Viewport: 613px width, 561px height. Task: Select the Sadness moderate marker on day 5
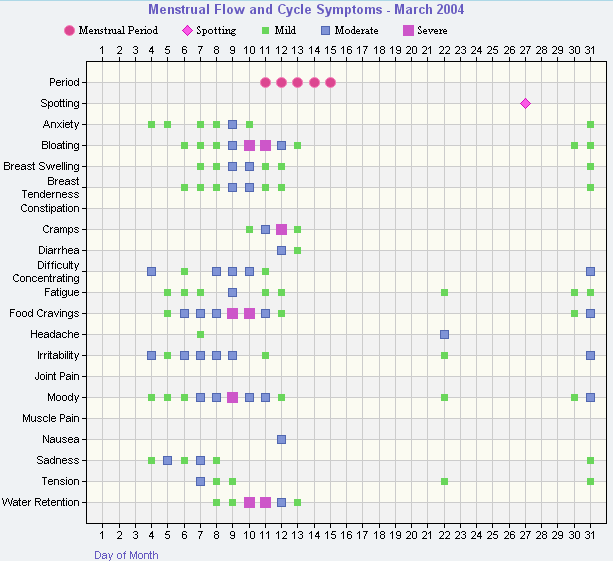click(168, 460)
